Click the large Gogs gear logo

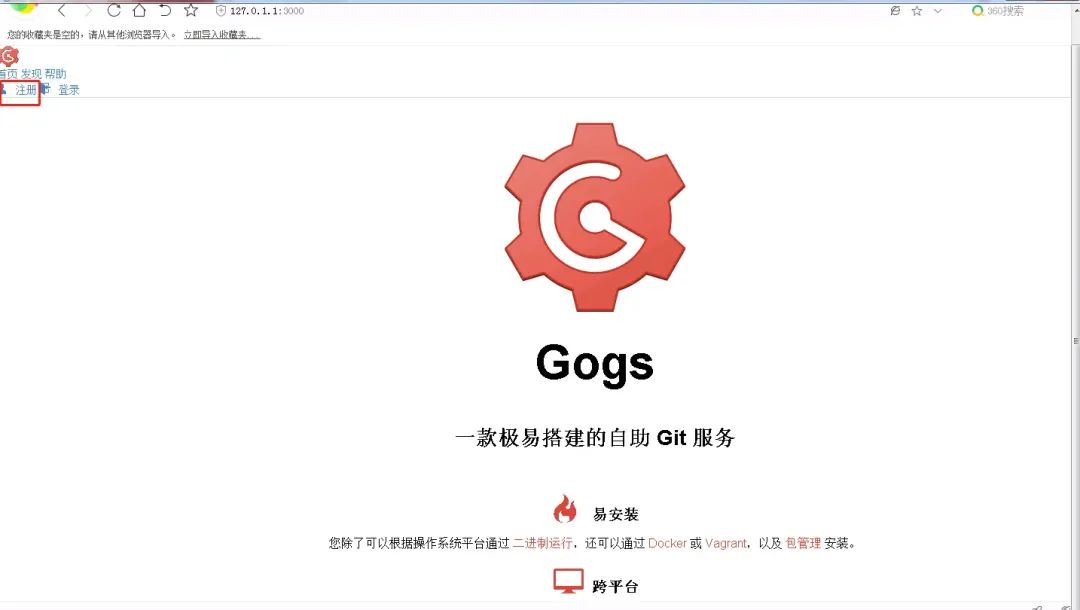594,217
